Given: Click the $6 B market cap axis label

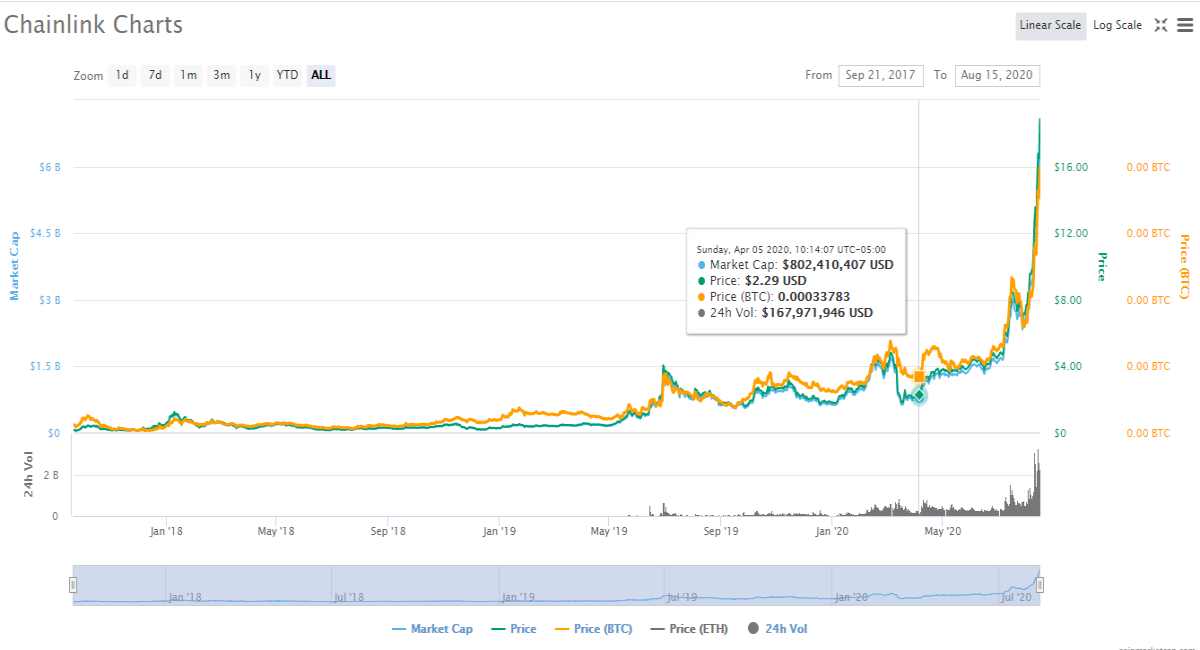Looking at the screenshot, I should pyautogui.click(x=50, y=167).
